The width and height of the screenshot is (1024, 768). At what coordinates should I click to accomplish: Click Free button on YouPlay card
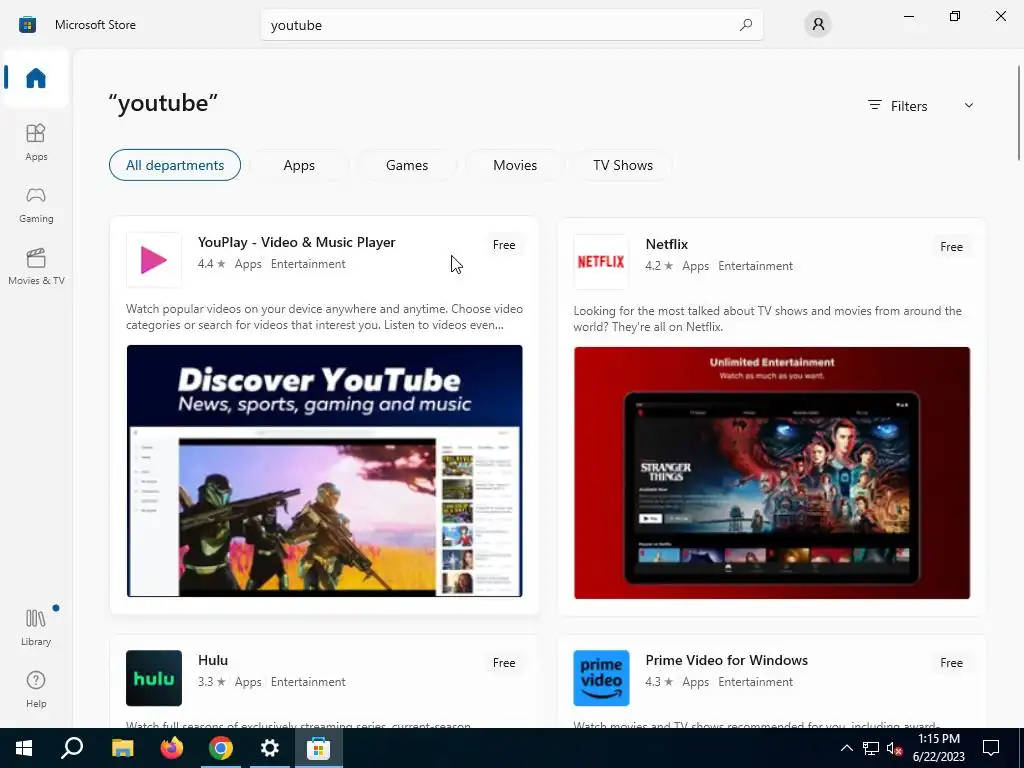click(504, 245)
